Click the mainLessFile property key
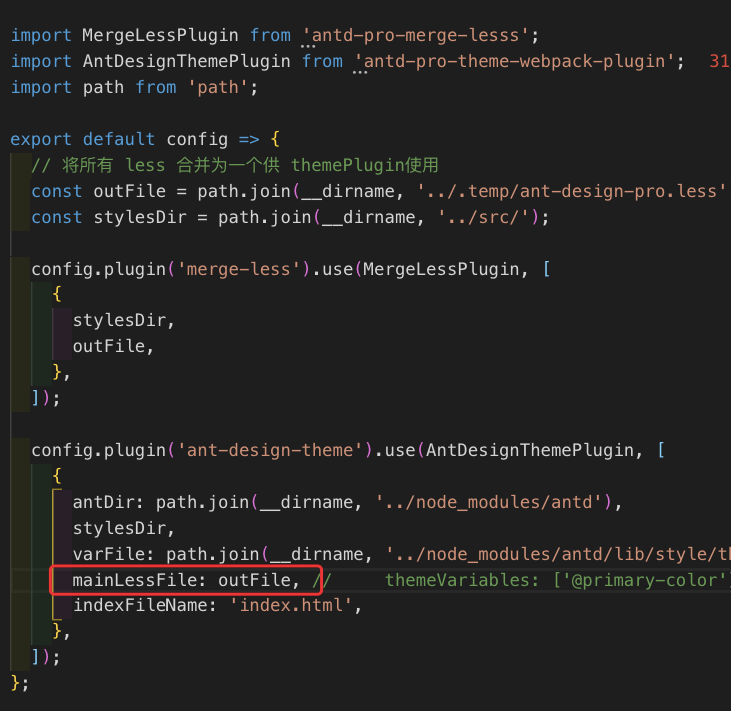The height and width of the screenshot is (711, 731). click(135, 580)
